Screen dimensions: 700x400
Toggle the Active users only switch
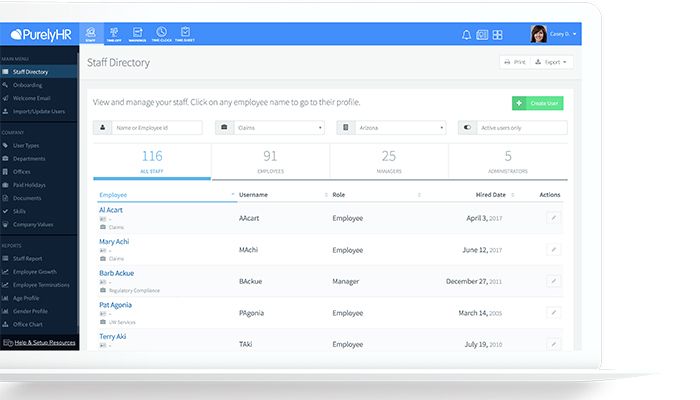coord(467,128)
